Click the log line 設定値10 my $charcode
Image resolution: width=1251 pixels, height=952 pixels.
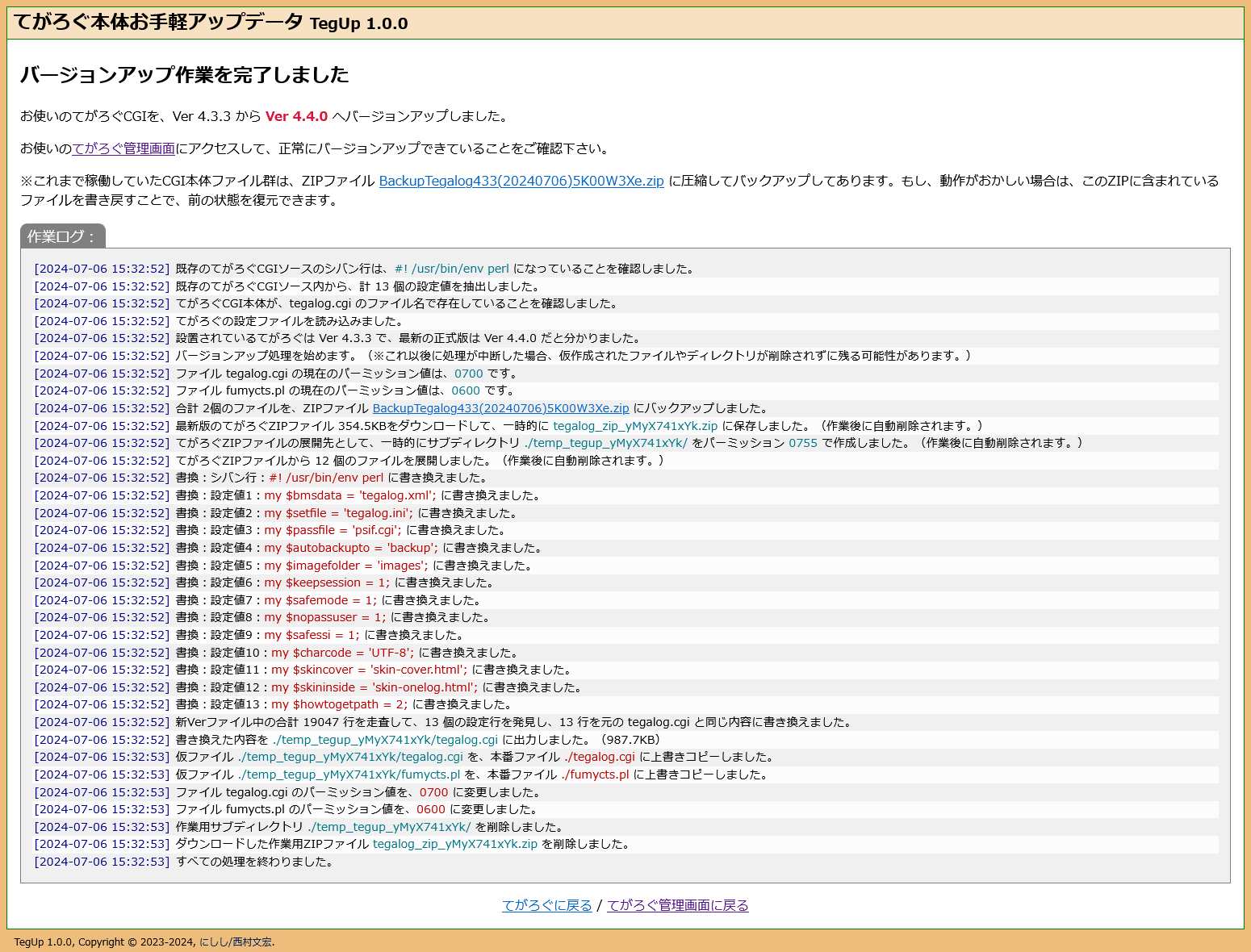625,653
